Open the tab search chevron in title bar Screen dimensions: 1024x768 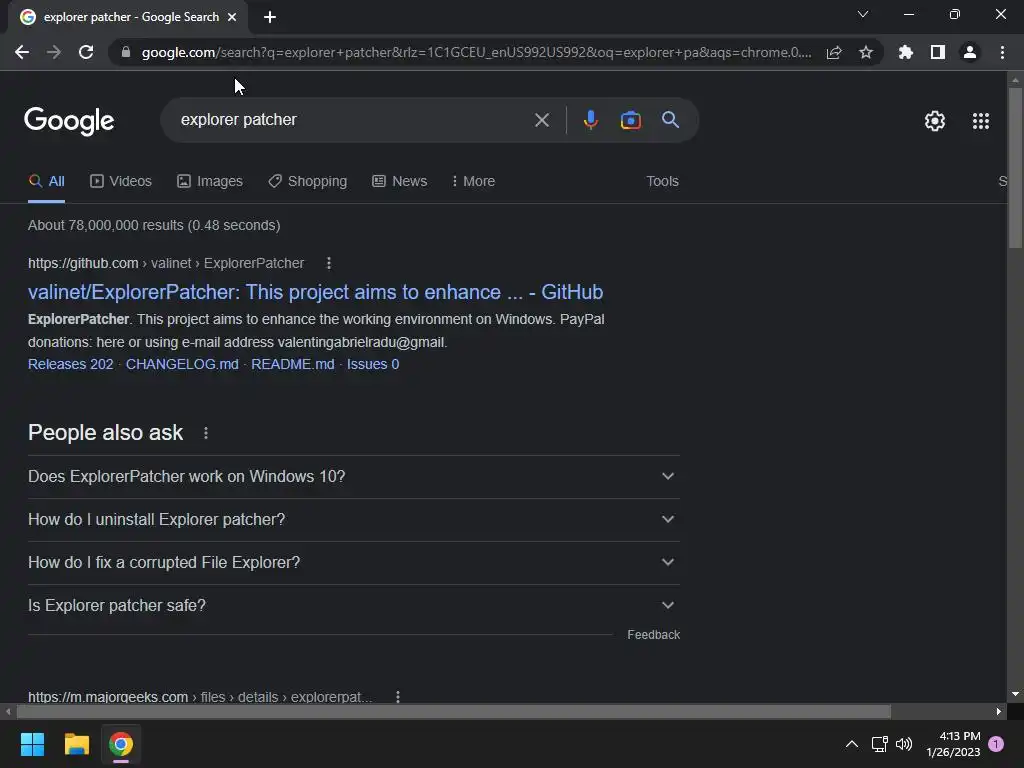863,14
